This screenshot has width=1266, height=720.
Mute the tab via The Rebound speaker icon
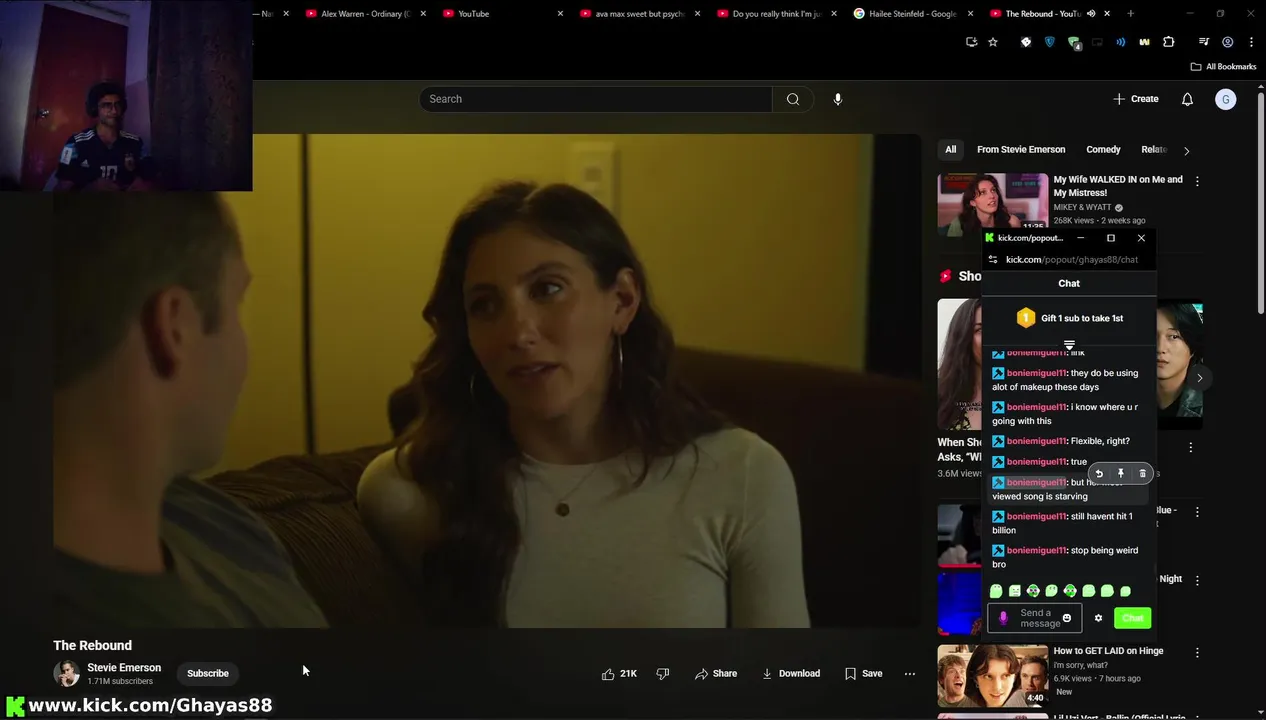[x=1091, y=14]
